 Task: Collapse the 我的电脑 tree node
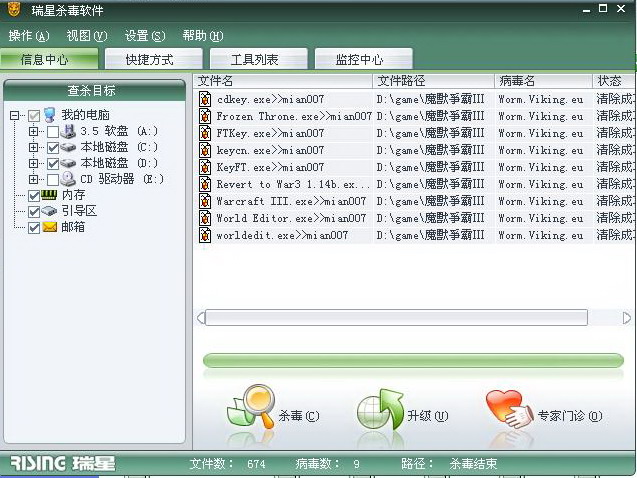tap(14, 116)
